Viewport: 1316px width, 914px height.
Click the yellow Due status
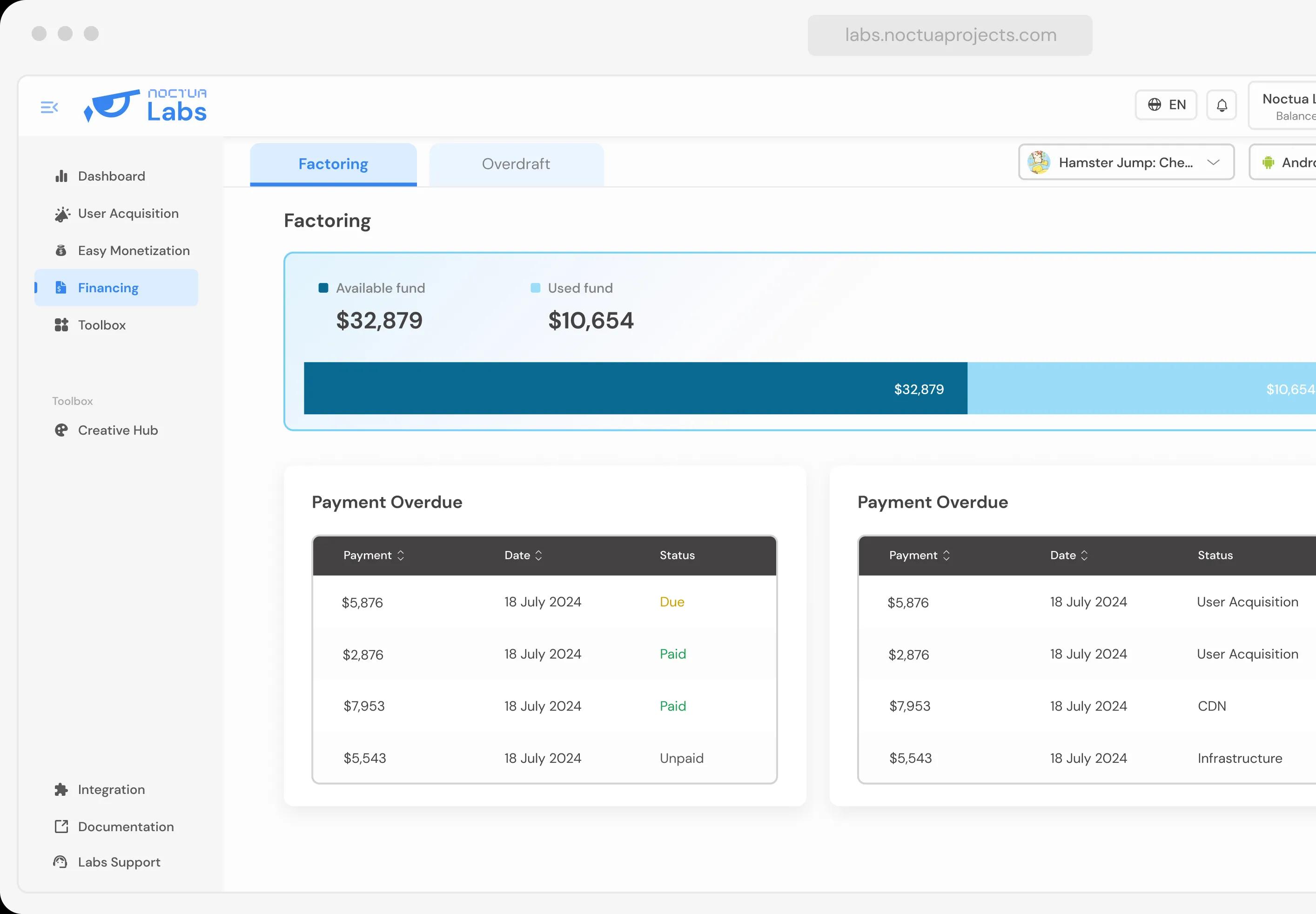pyautogui.click(x=672, y=602)
